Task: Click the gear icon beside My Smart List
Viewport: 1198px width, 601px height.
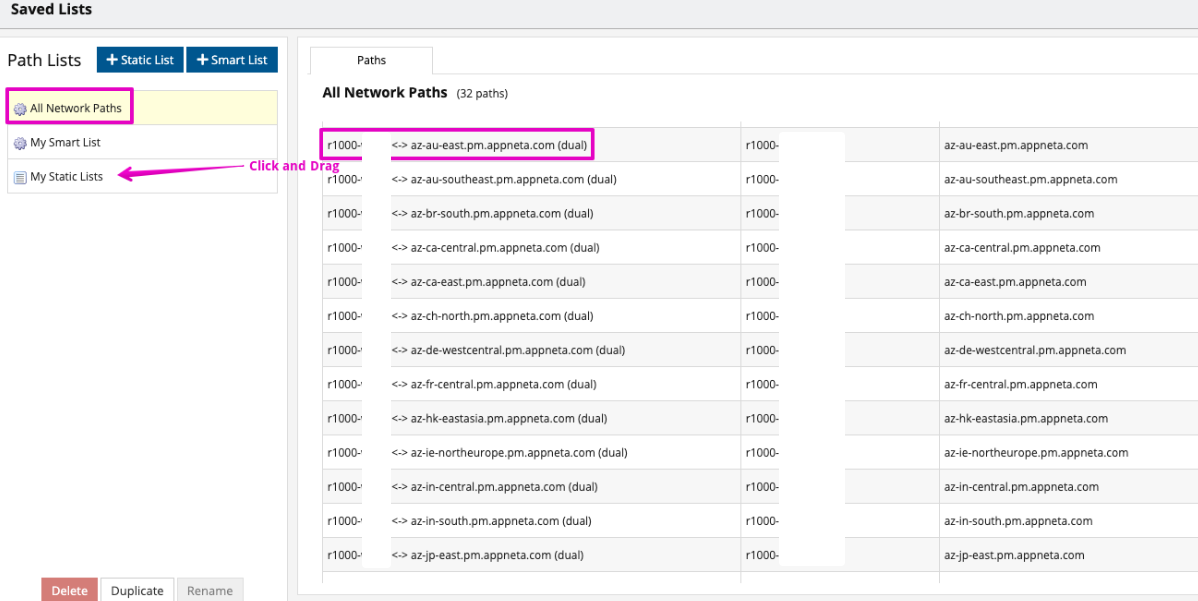Action: (20, 143)
